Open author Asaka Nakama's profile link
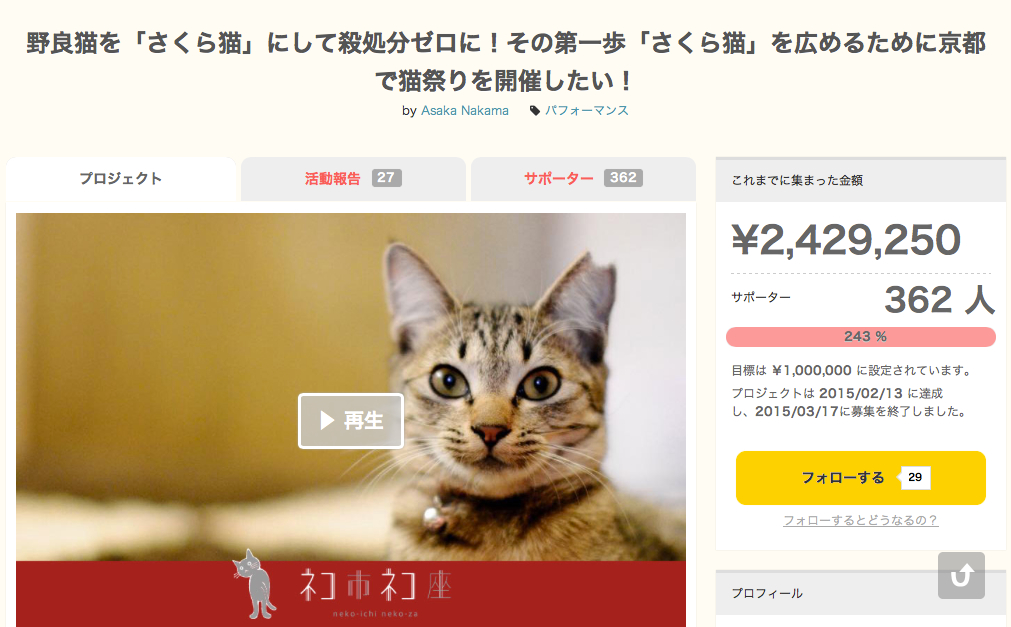The width and height of the screenshot is (1011, 627). pos(464,111)
